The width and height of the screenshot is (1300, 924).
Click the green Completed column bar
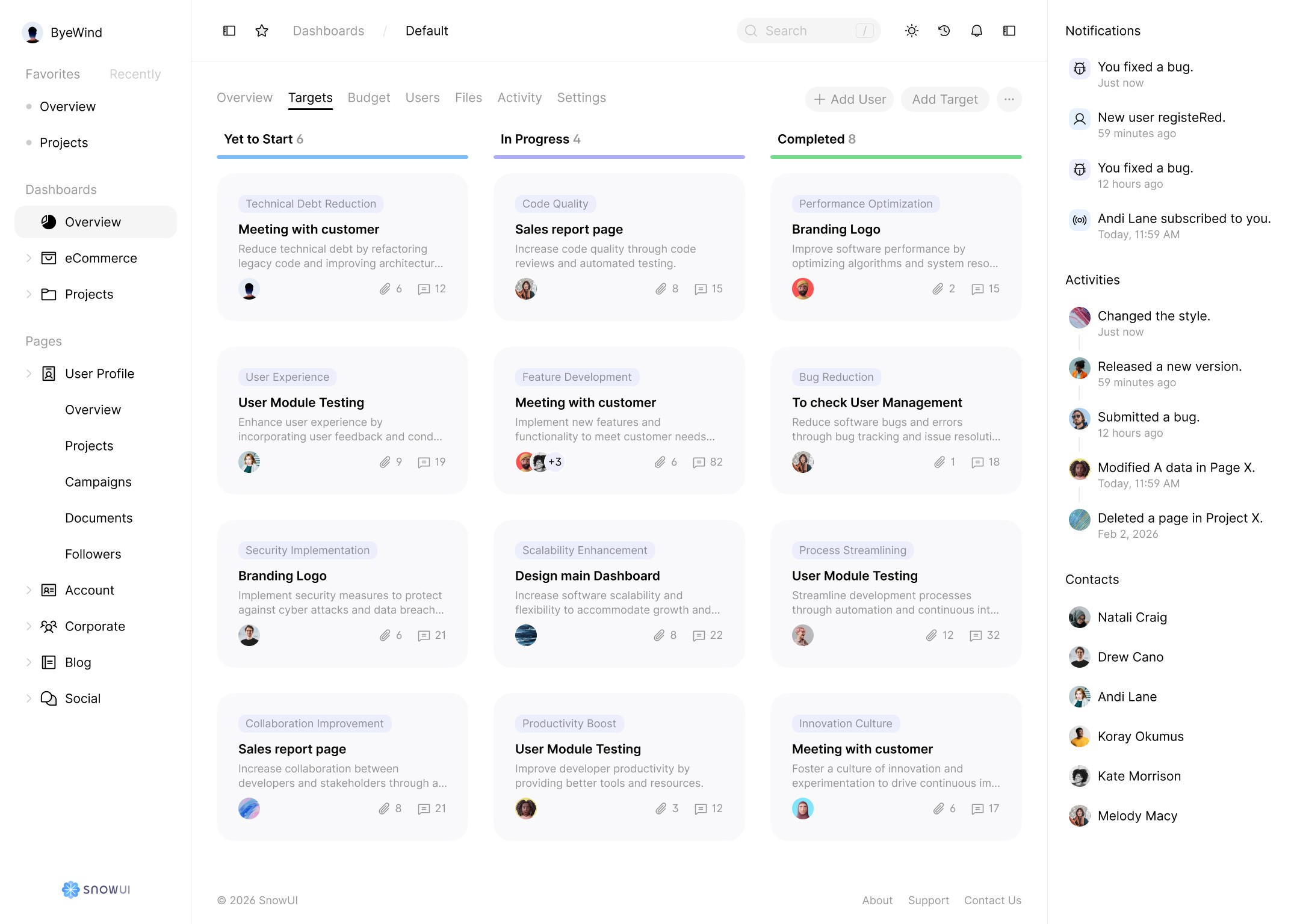[896, 157]
